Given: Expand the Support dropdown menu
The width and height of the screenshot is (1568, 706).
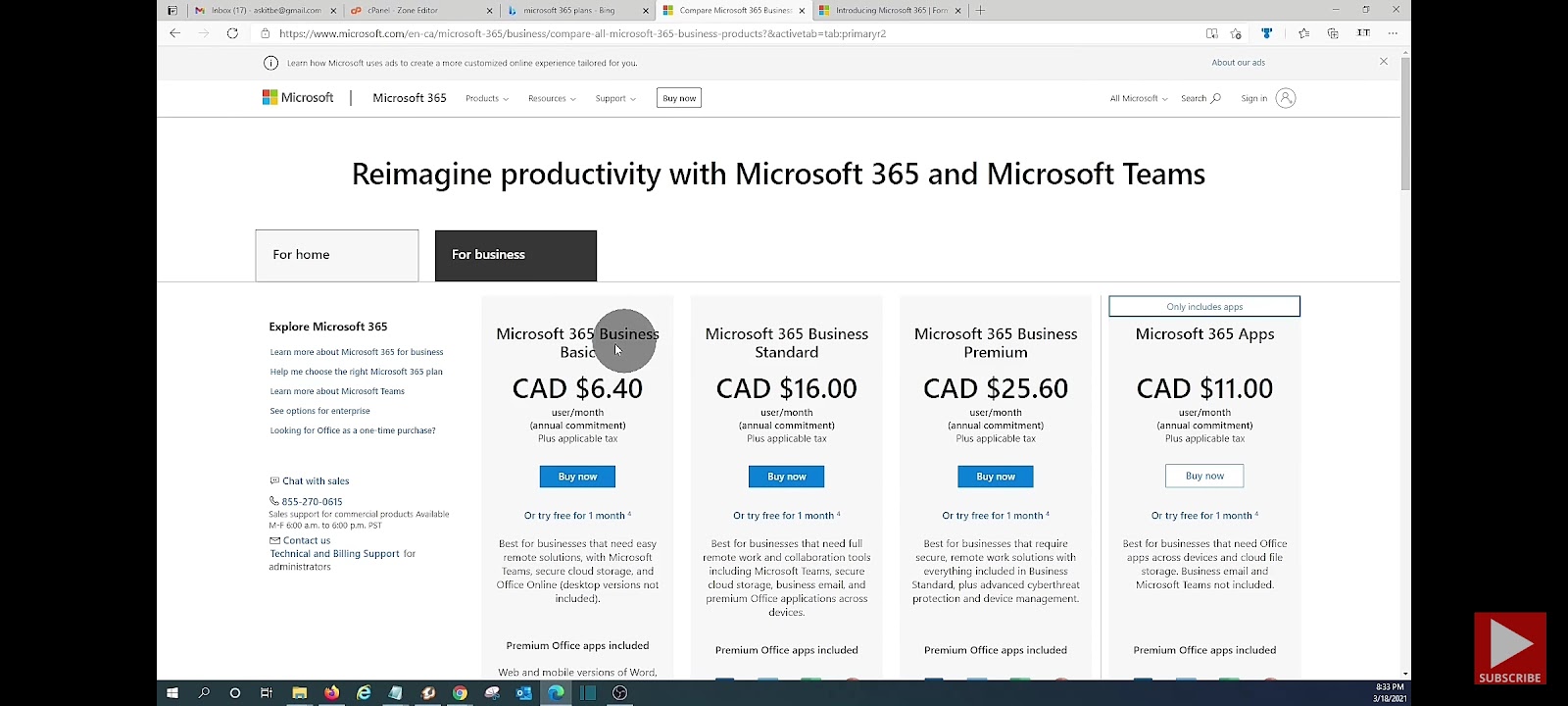Looking at the screenshot, I should pyautogui.click(x=615, y=98).
